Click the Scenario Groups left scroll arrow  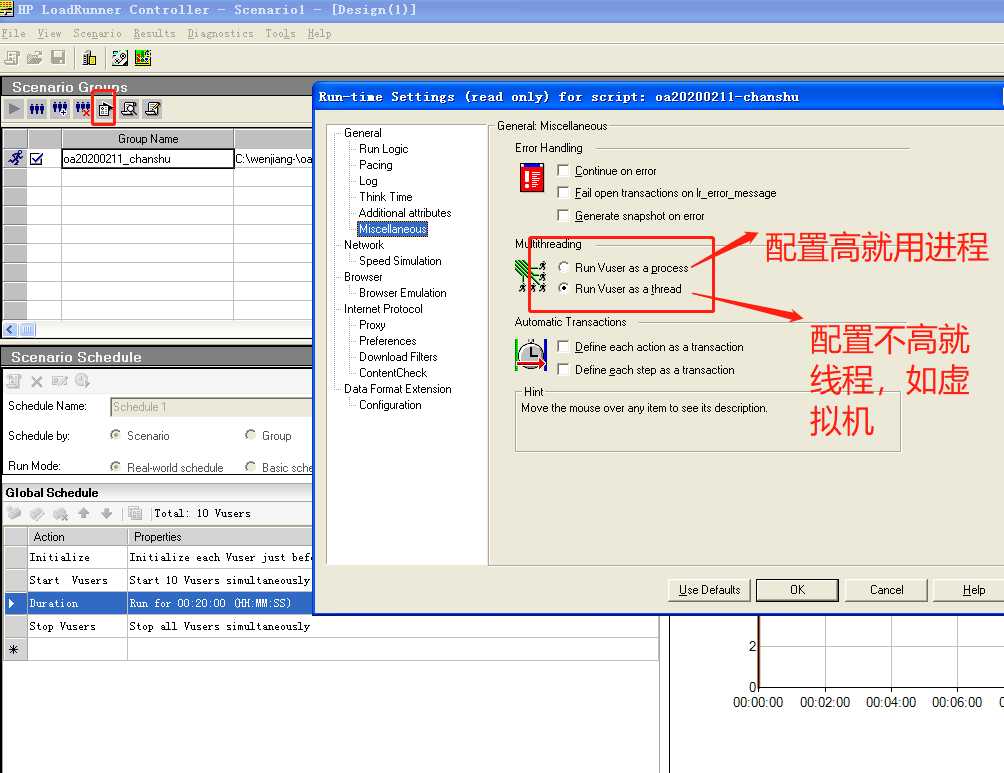point(10,329)
